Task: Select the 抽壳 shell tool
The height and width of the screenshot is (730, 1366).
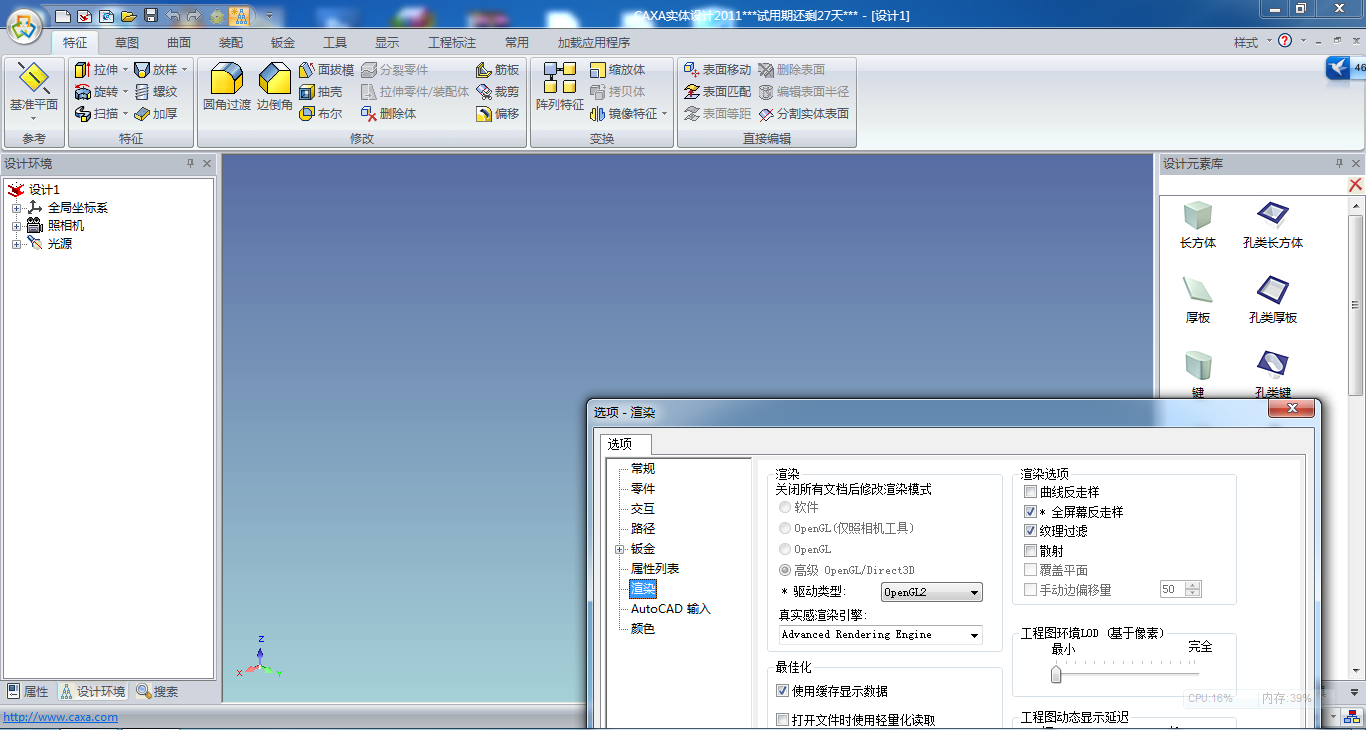Action: click(322, 92)
